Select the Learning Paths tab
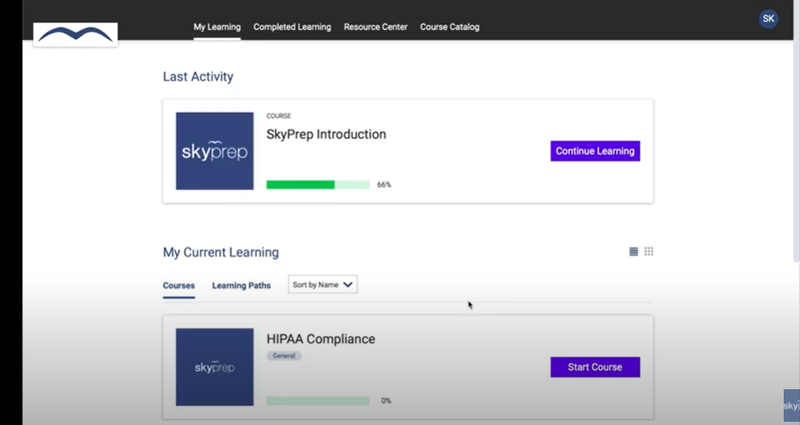The image size is (800, 425). point(241,286)
